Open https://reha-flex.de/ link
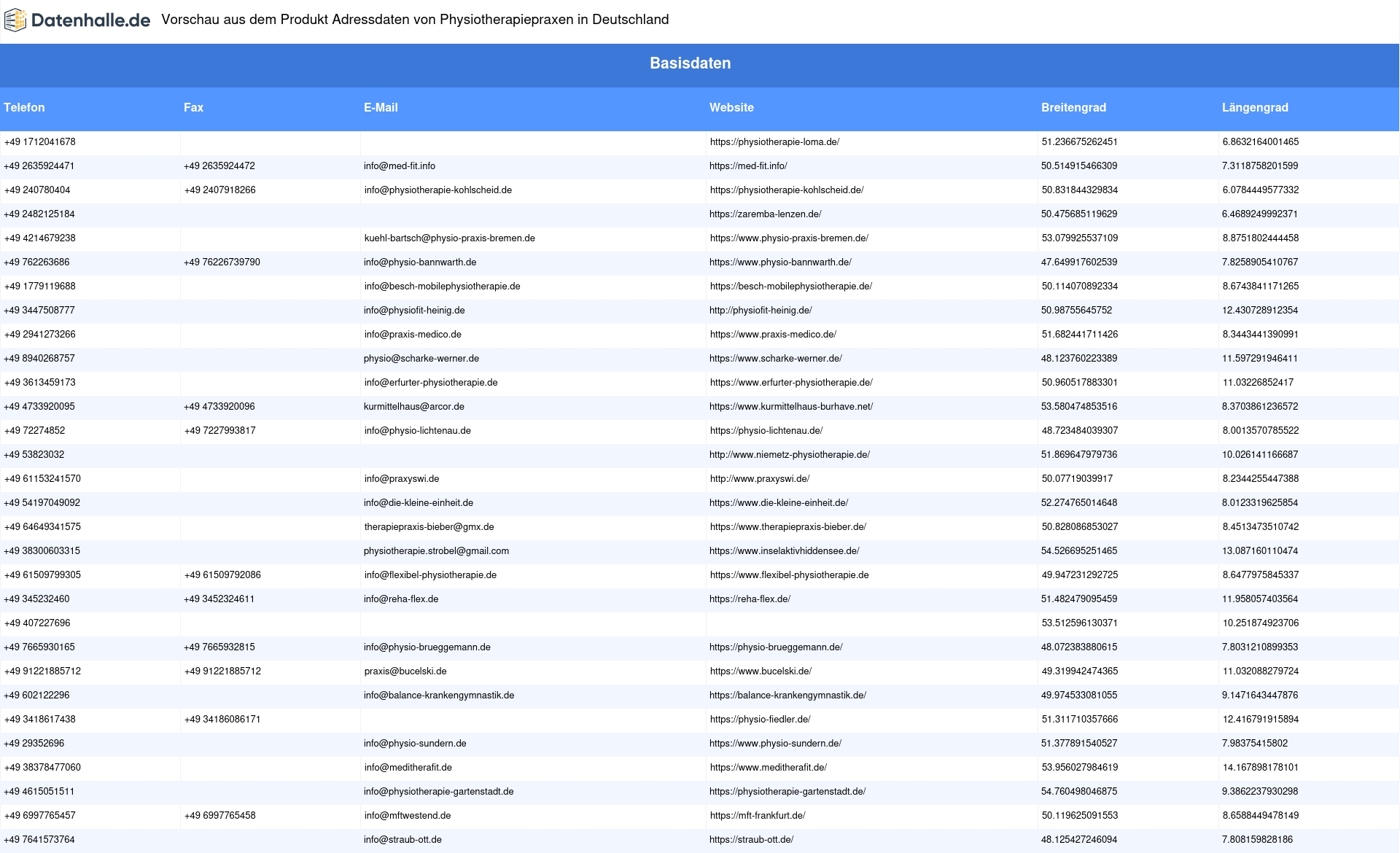Screen dimensions: 1400x853 coord(750,599)
